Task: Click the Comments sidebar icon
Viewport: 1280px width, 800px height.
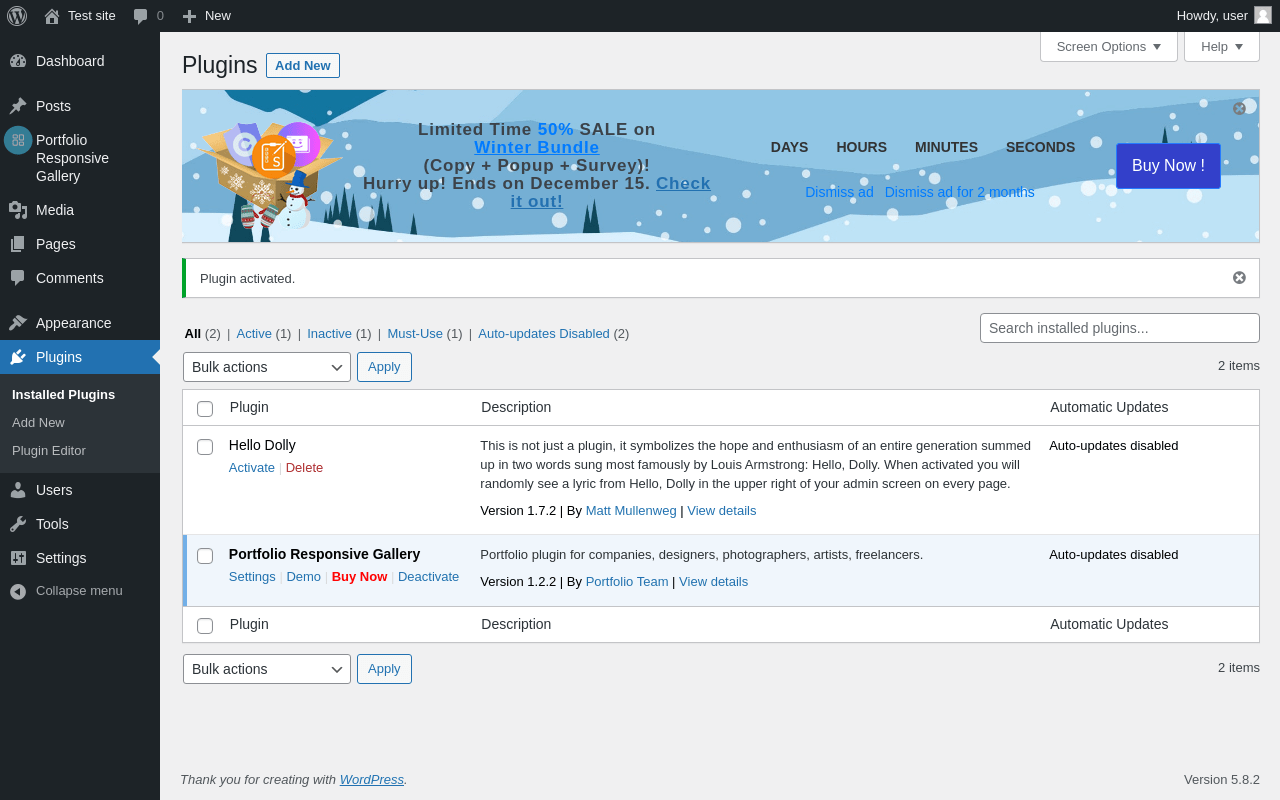Action: tap(18, 278)
